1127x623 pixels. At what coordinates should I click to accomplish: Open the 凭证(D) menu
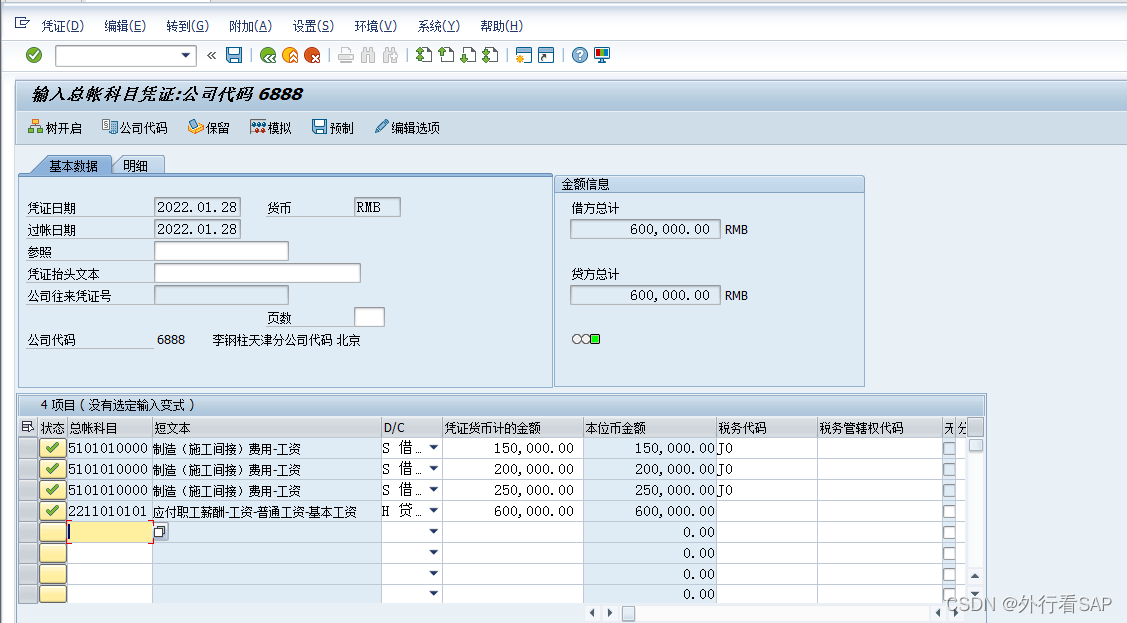[x=63, y=27]
